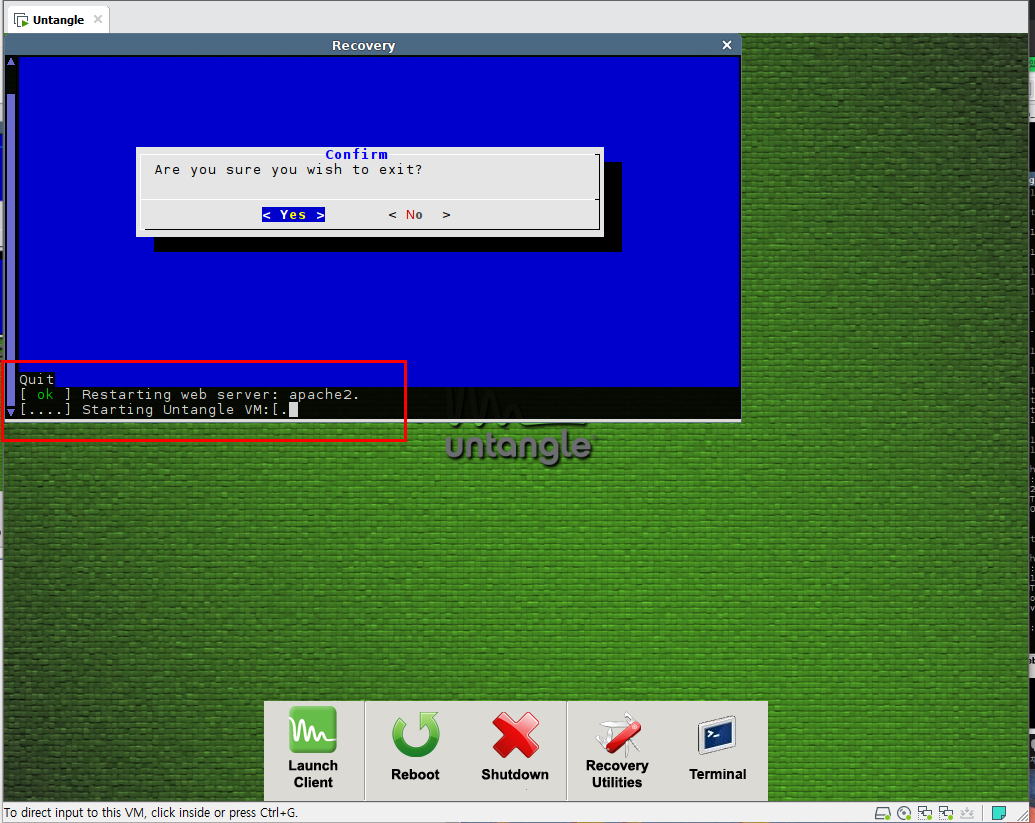Image resolution: width=1035 pixels, height=823 pixels.
Task: Click 'Restarting web server: apache2.' line
Action: pyautogui.click(x=189, y=395)
